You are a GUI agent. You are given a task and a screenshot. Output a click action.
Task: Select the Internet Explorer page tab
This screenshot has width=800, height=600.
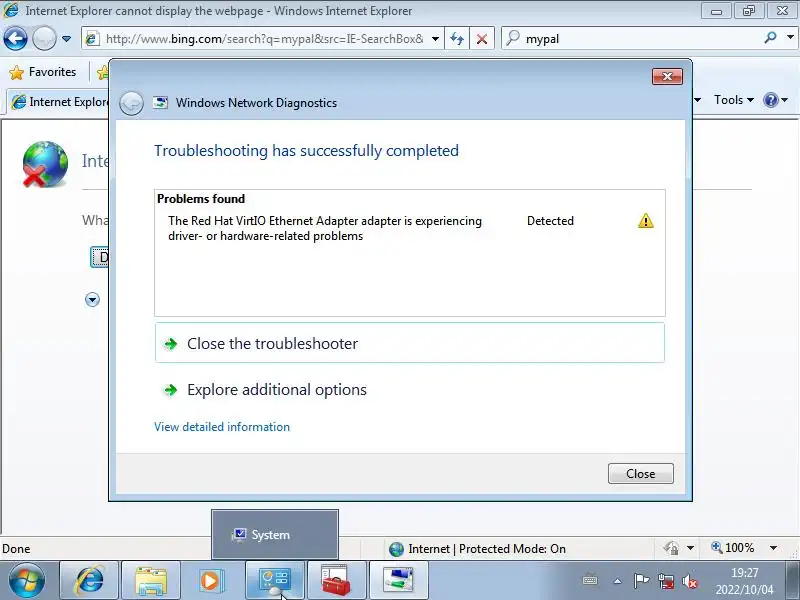[59, 102]
